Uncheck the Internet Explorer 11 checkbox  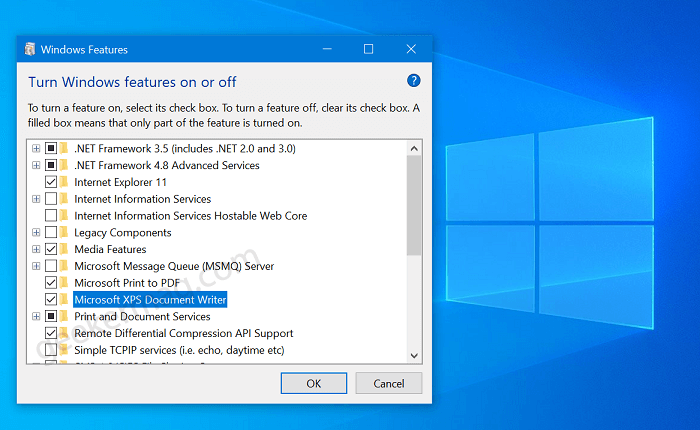click(51, 182)
